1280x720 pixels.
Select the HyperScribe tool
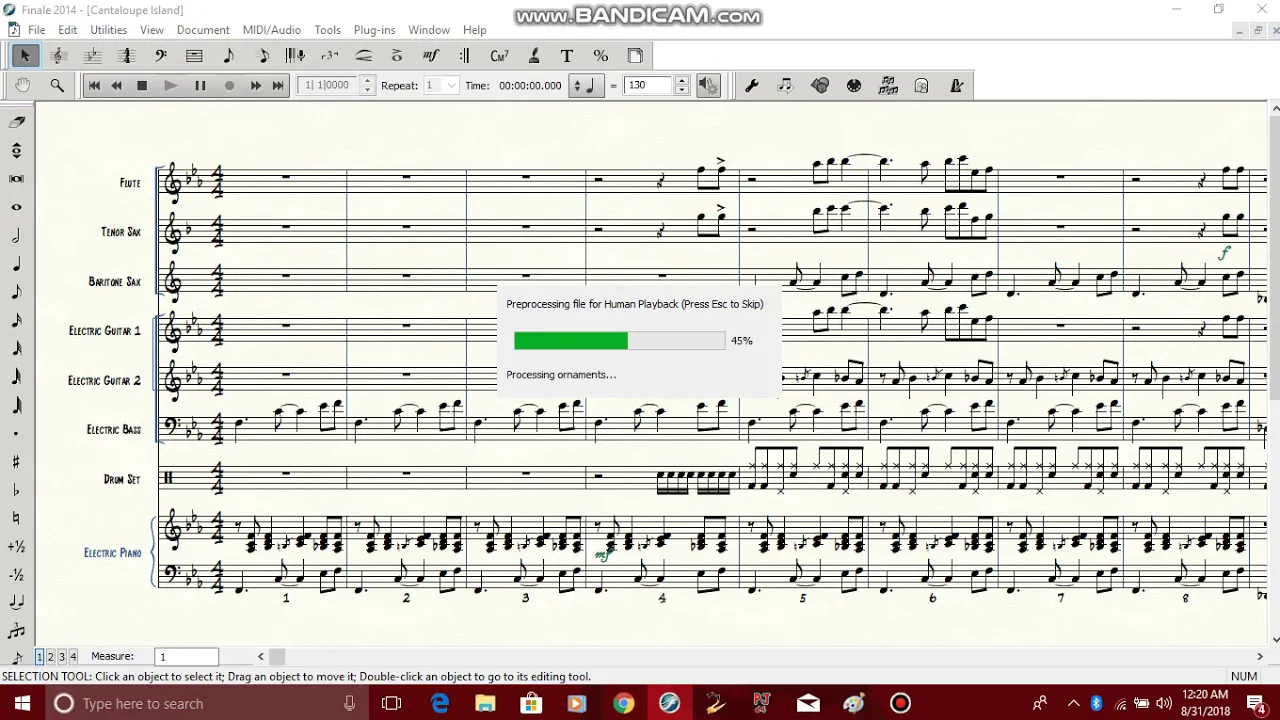(x=296, y=56)
